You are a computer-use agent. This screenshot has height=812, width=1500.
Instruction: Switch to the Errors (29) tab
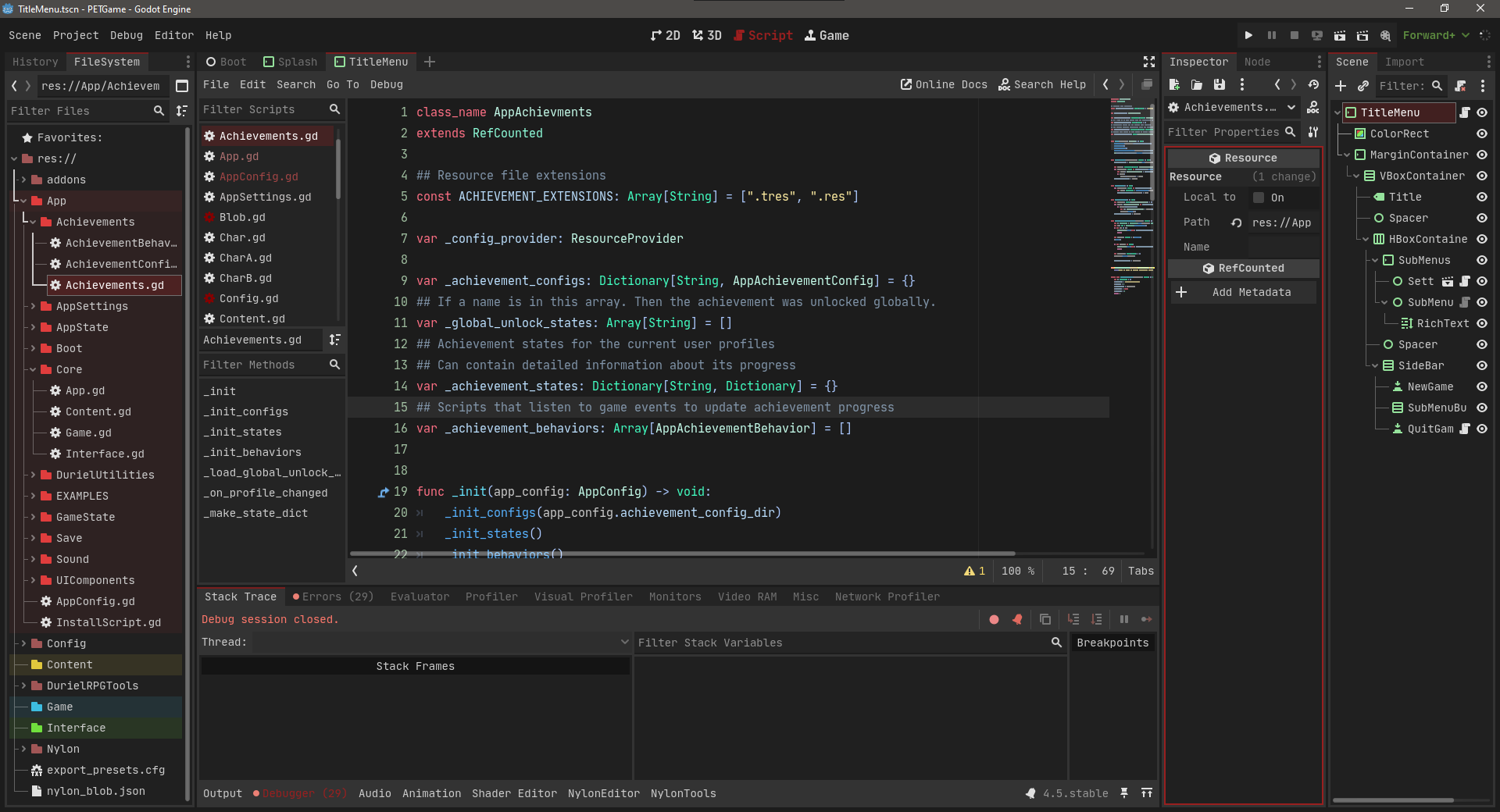point(334,597)
